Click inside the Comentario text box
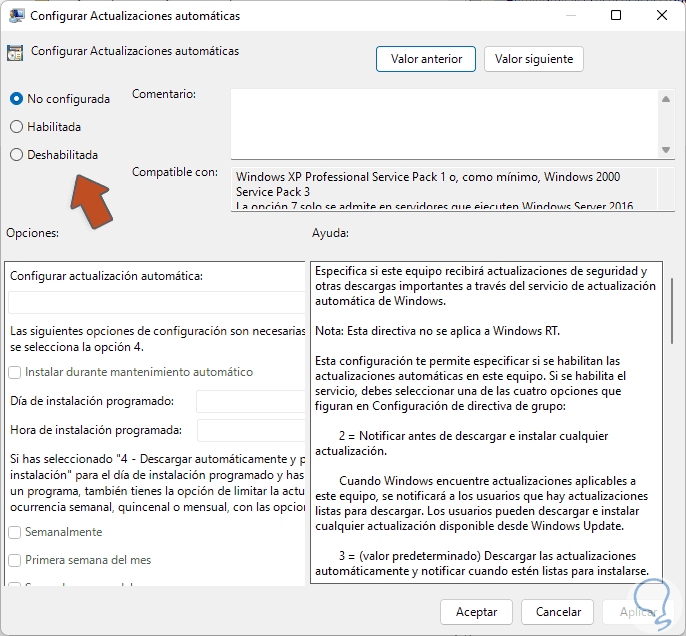The image size is (686, 636). tap(444, 124)
